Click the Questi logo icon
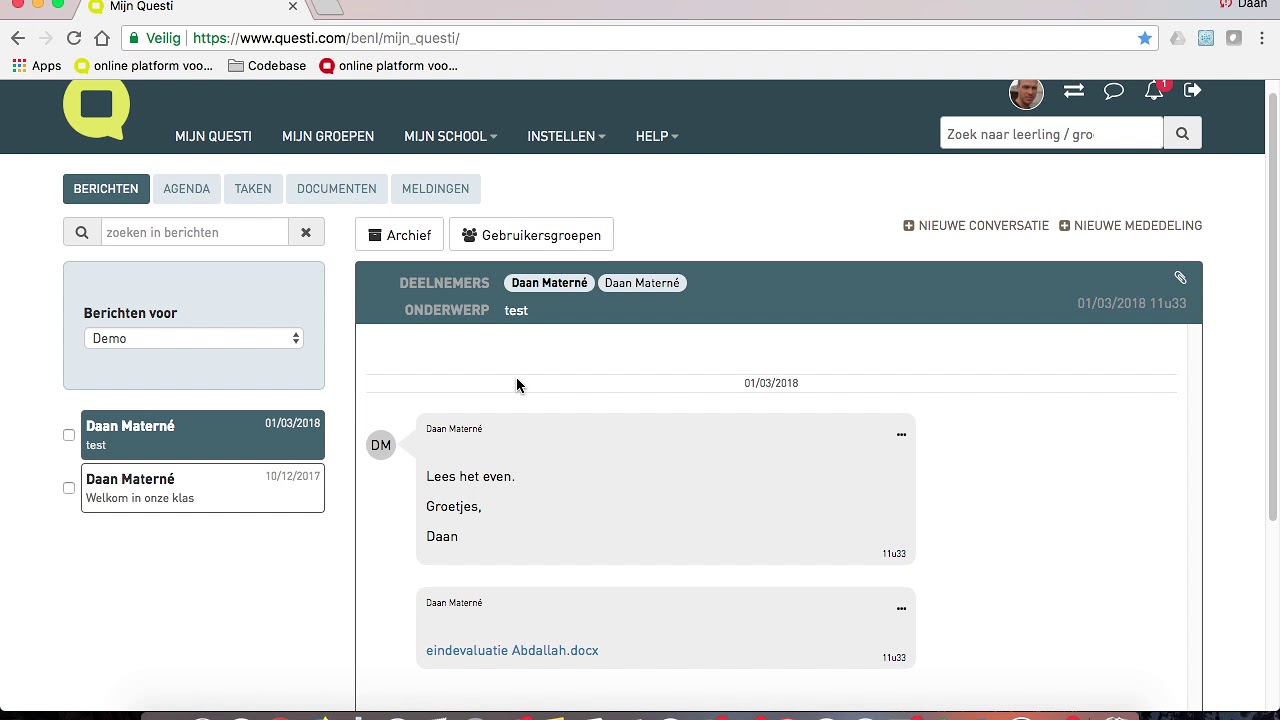This screenshot has width=1280, height=720. pos(96,108)
